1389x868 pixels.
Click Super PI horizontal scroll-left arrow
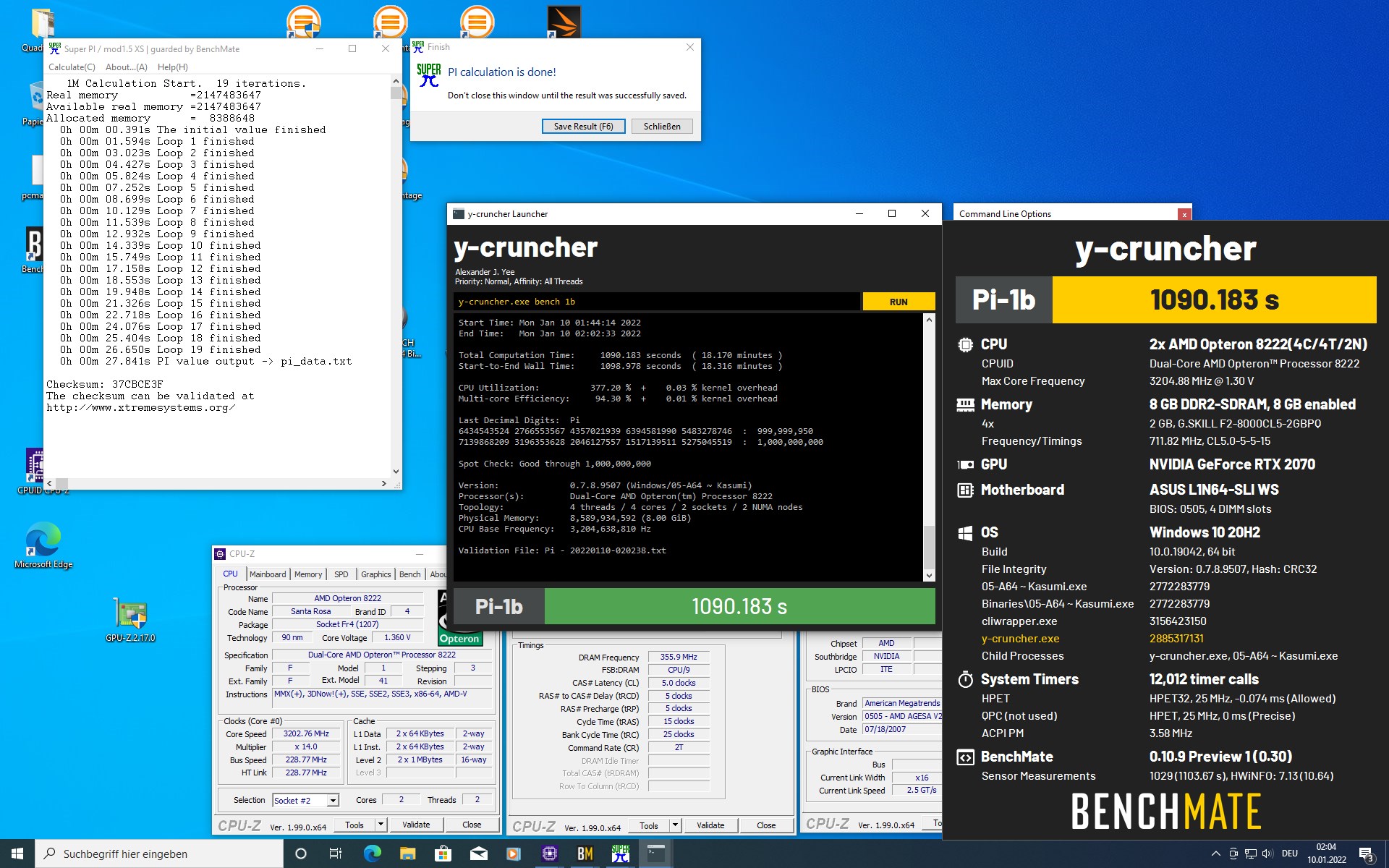tap(49, 483)
